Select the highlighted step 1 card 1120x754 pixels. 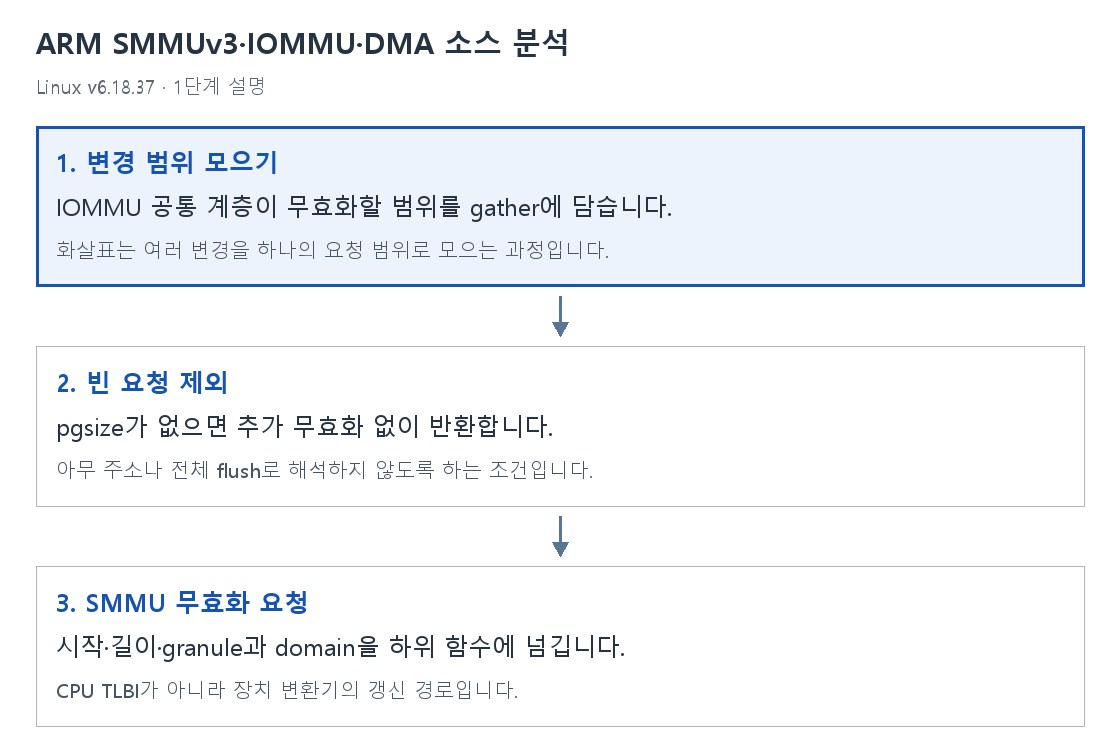[x=560, y=207]
